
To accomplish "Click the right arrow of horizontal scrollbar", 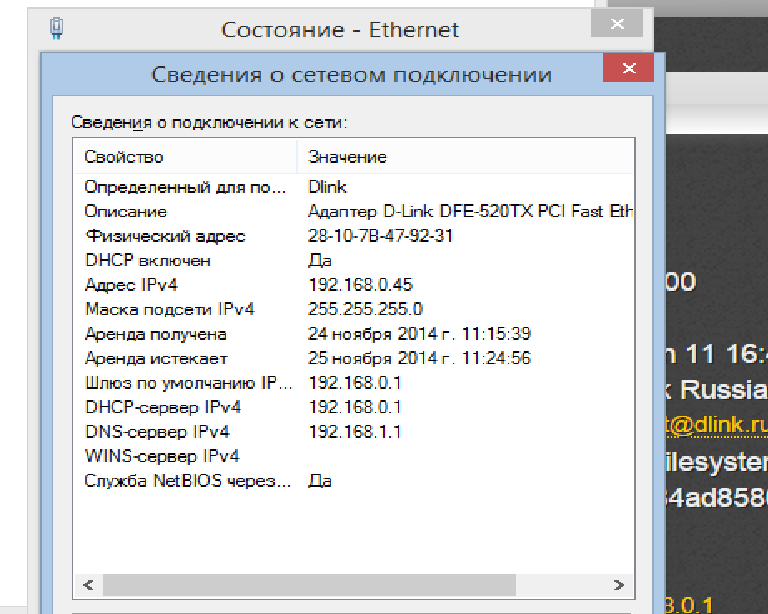I will (x=619, y=585).
